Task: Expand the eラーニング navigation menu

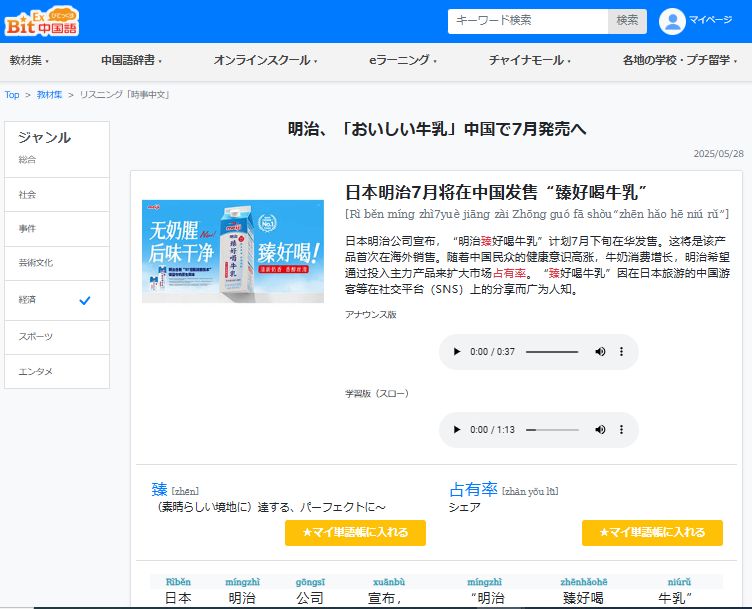Action: click(x=402, y=60)
